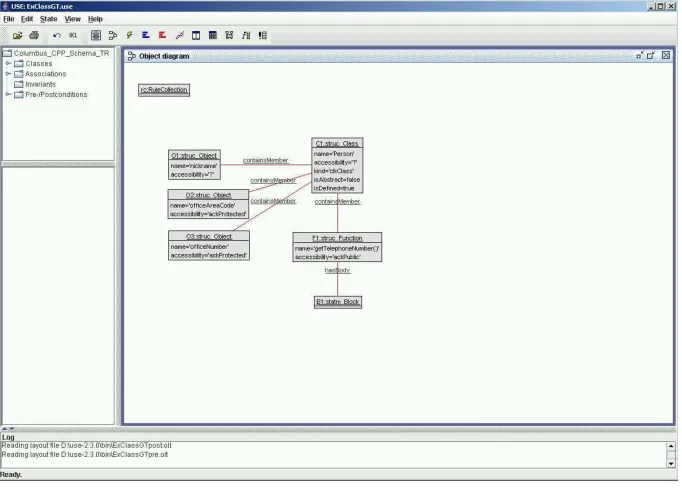Select the Pre-/Postconditions folder in tree
Image resolution: width=682 pixels, height=488 pixels.
pyautogui.click(x=51, y=94)
